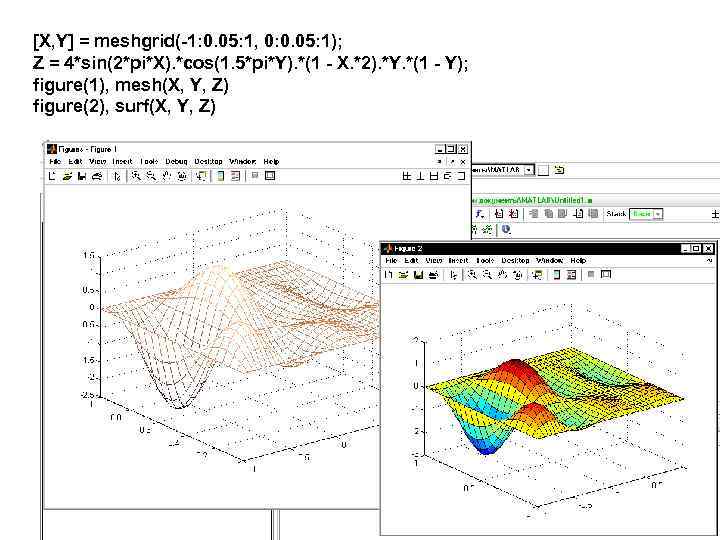Image resolution: width=720 pixels, height=540 pixels.
Task: Open Edit menu in Figure 1 window
Action: point(75,162)
